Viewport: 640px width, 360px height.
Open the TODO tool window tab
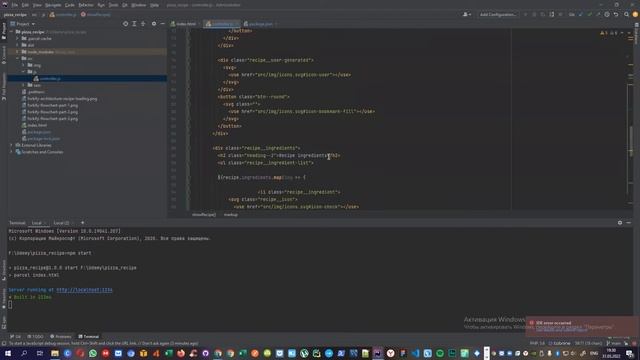coord(36,337)
